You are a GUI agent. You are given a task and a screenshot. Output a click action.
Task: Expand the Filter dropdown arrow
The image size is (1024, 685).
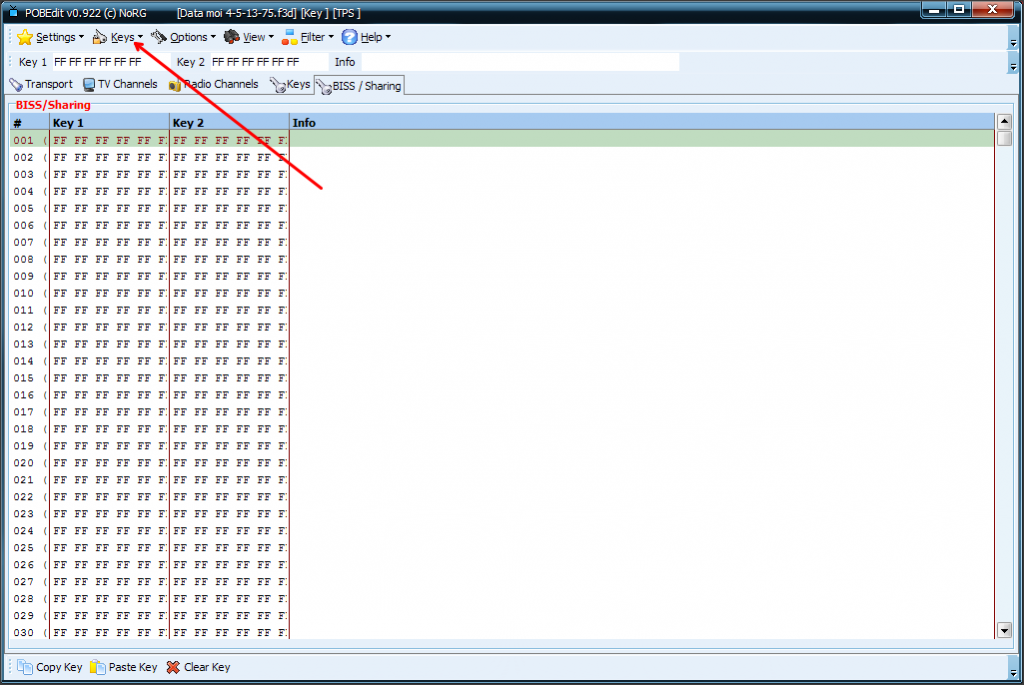330,37
